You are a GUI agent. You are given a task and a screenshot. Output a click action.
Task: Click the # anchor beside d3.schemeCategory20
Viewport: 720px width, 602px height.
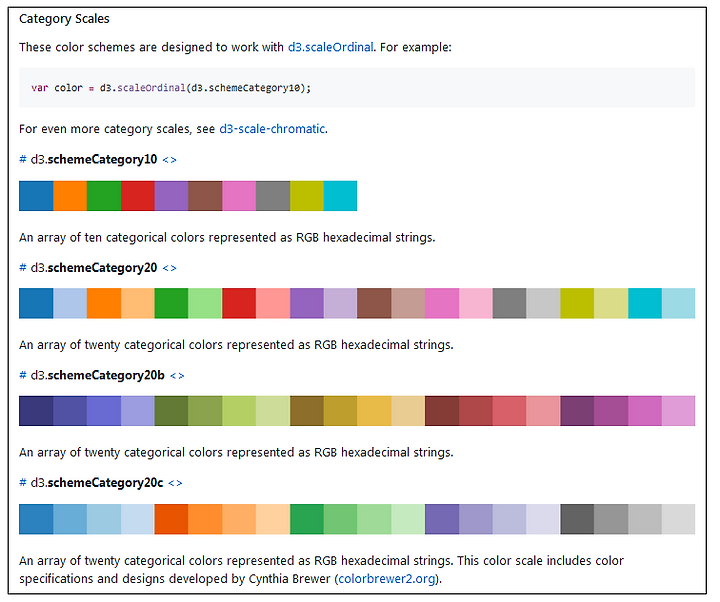click(22, 267)
